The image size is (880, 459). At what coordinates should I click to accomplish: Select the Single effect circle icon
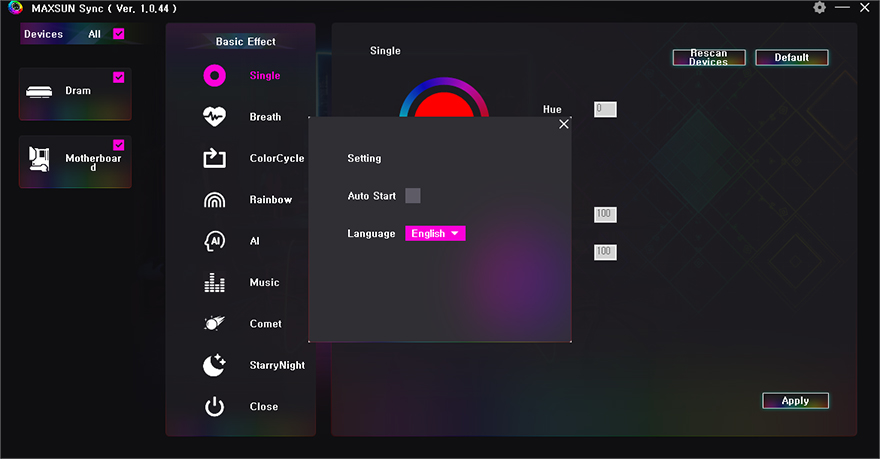point(214,76)
